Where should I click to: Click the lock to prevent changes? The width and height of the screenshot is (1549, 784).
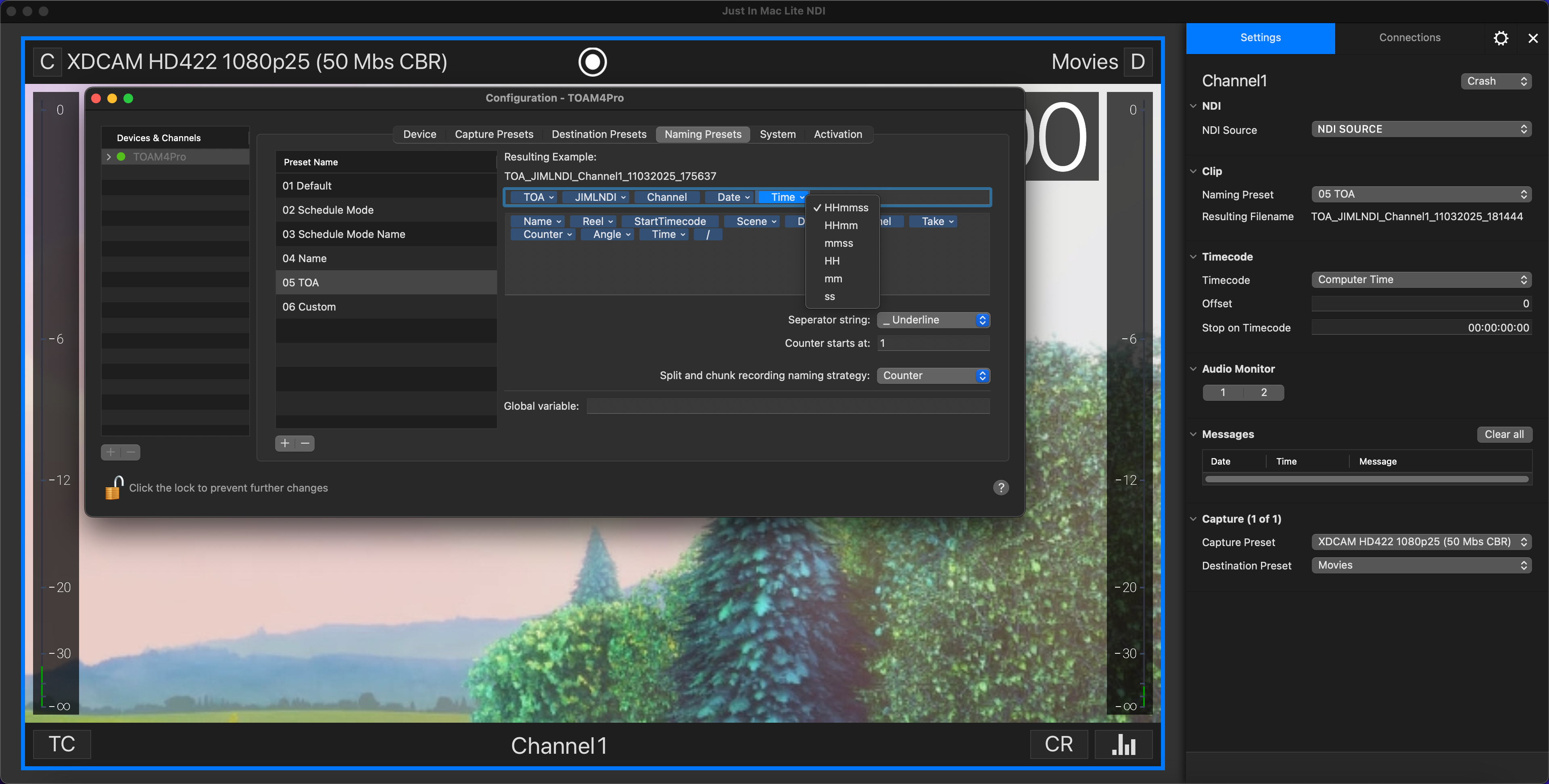click(114, 488)
